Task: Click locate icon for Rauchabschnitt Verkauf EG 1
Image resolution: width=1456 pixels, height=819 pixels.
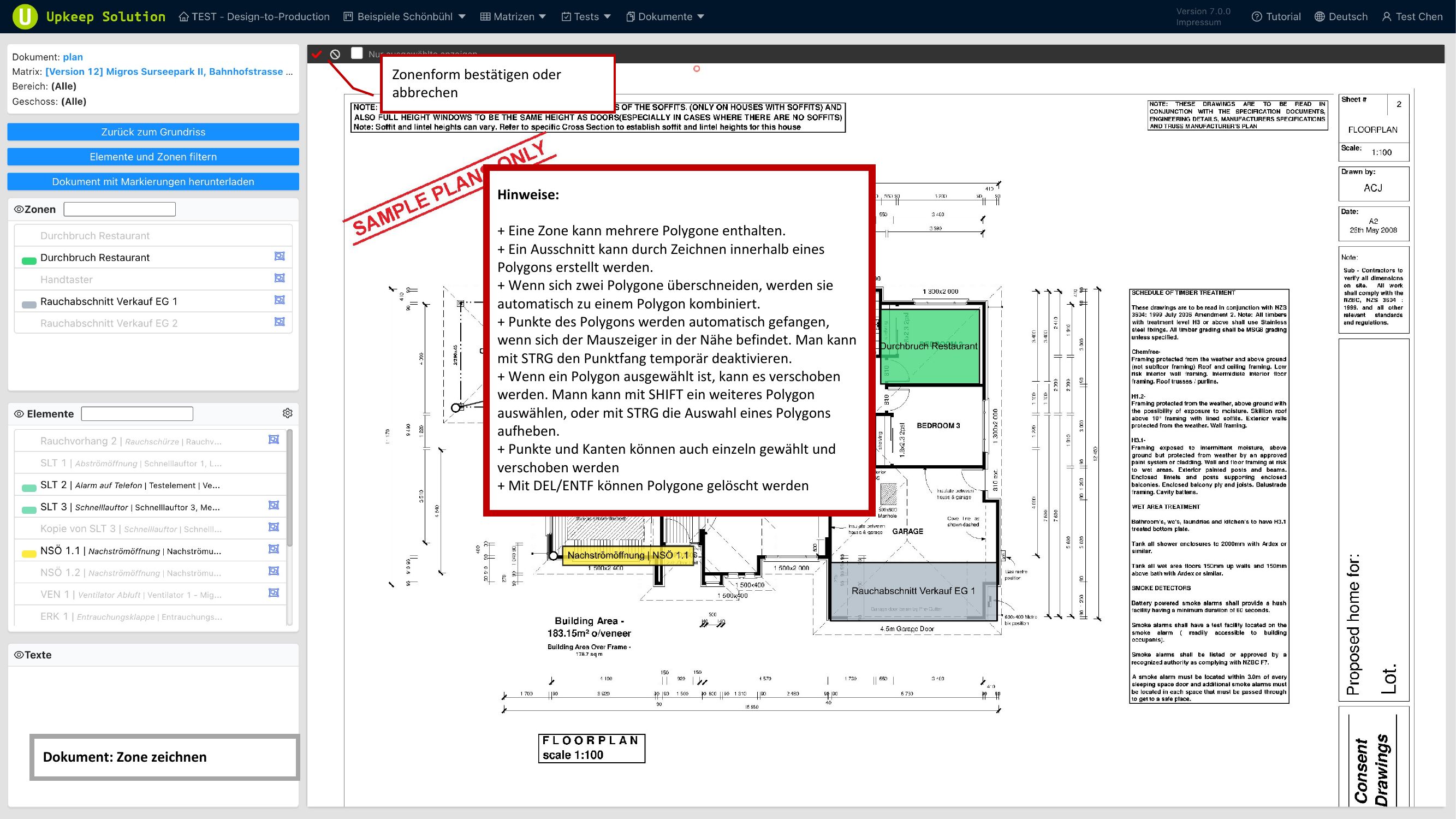Action: (x=279, y=300)
